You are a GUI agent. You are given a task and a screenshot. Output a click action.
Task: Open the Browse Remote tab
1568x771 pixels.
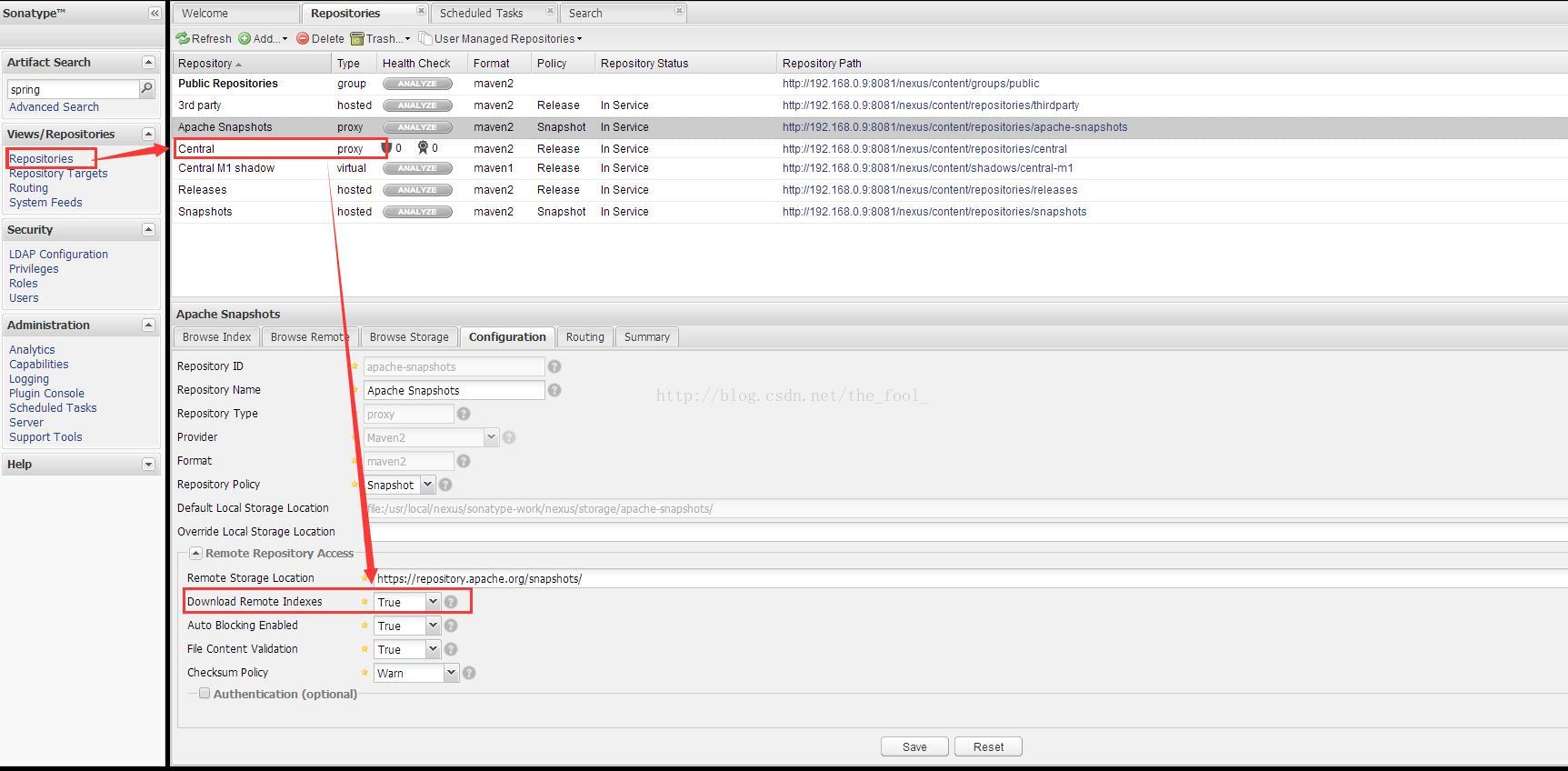coord(310,336)
